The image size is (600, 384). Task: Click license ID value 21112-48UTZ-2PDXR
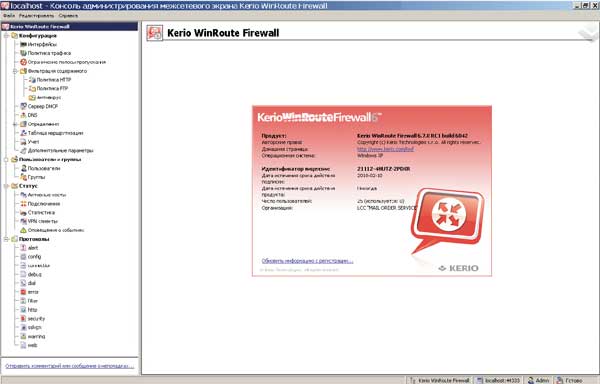coord(383,169)
